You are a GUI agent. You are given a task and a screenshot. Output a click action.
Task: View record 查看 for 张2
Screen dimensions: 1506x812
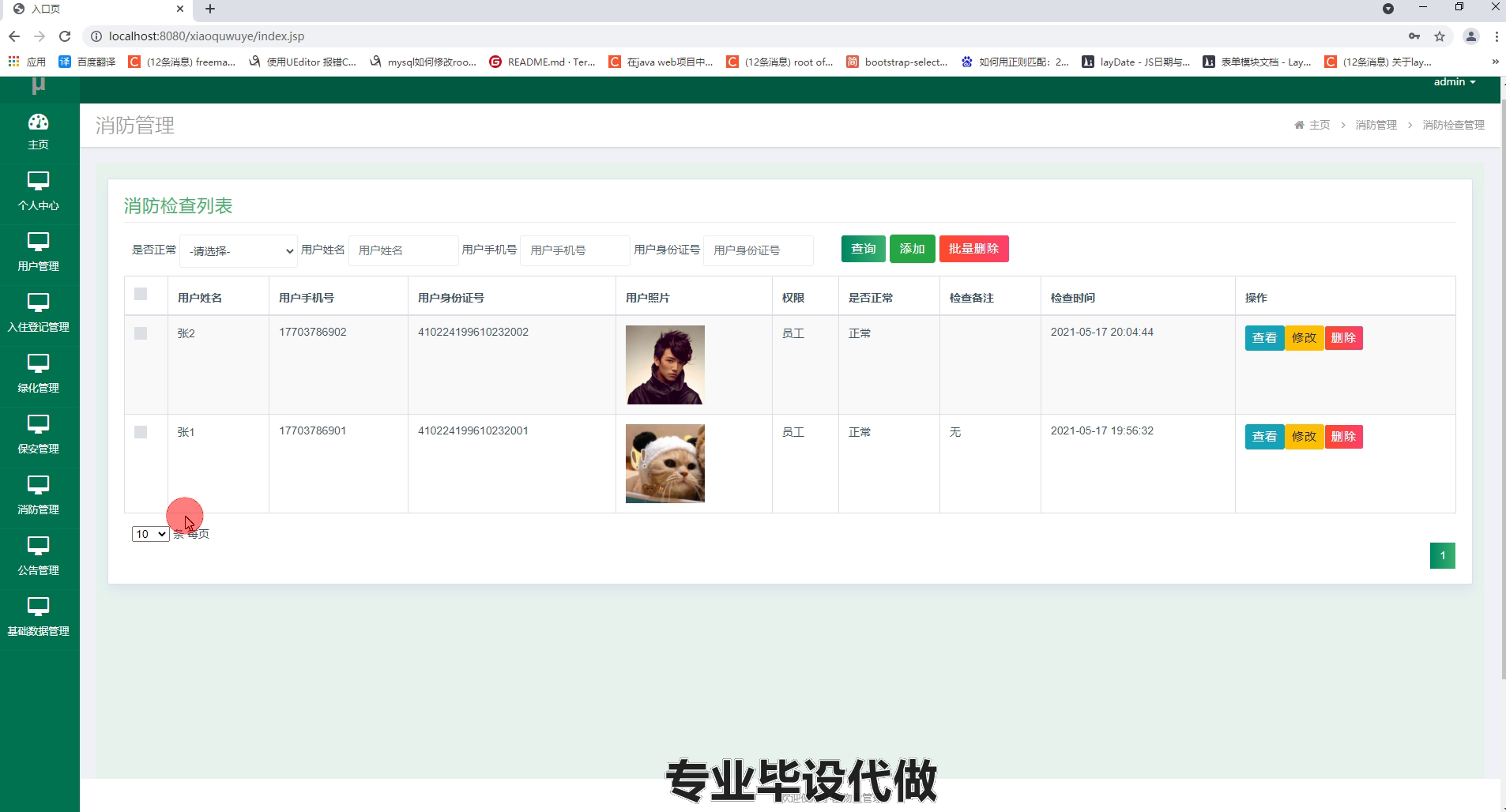point(1264,338)
